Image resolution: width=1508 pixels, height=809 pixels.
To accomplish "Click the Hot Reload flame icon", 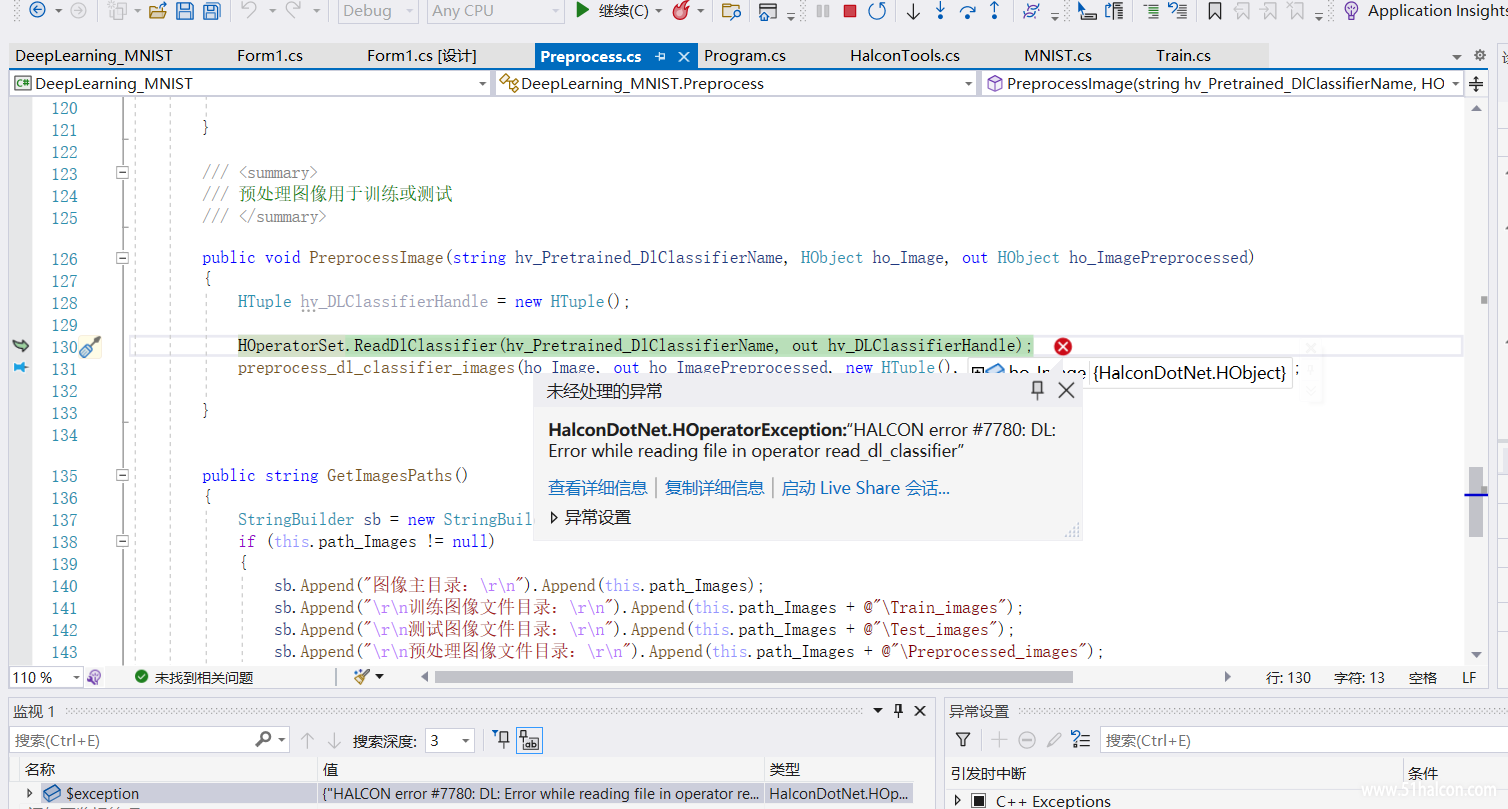I will [x=682, y=11].
